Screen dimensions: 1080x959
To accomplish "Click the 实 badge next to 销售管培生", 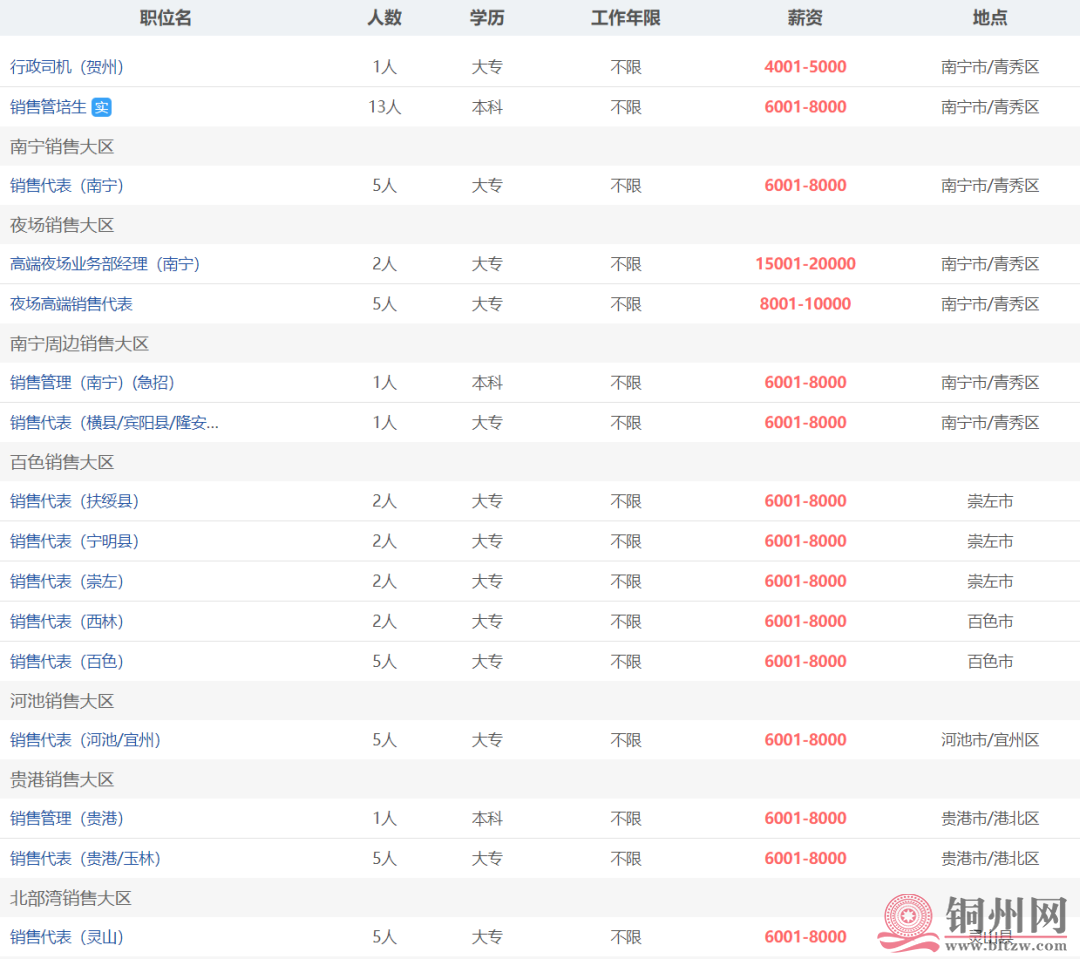I will (x=101, y=107).
